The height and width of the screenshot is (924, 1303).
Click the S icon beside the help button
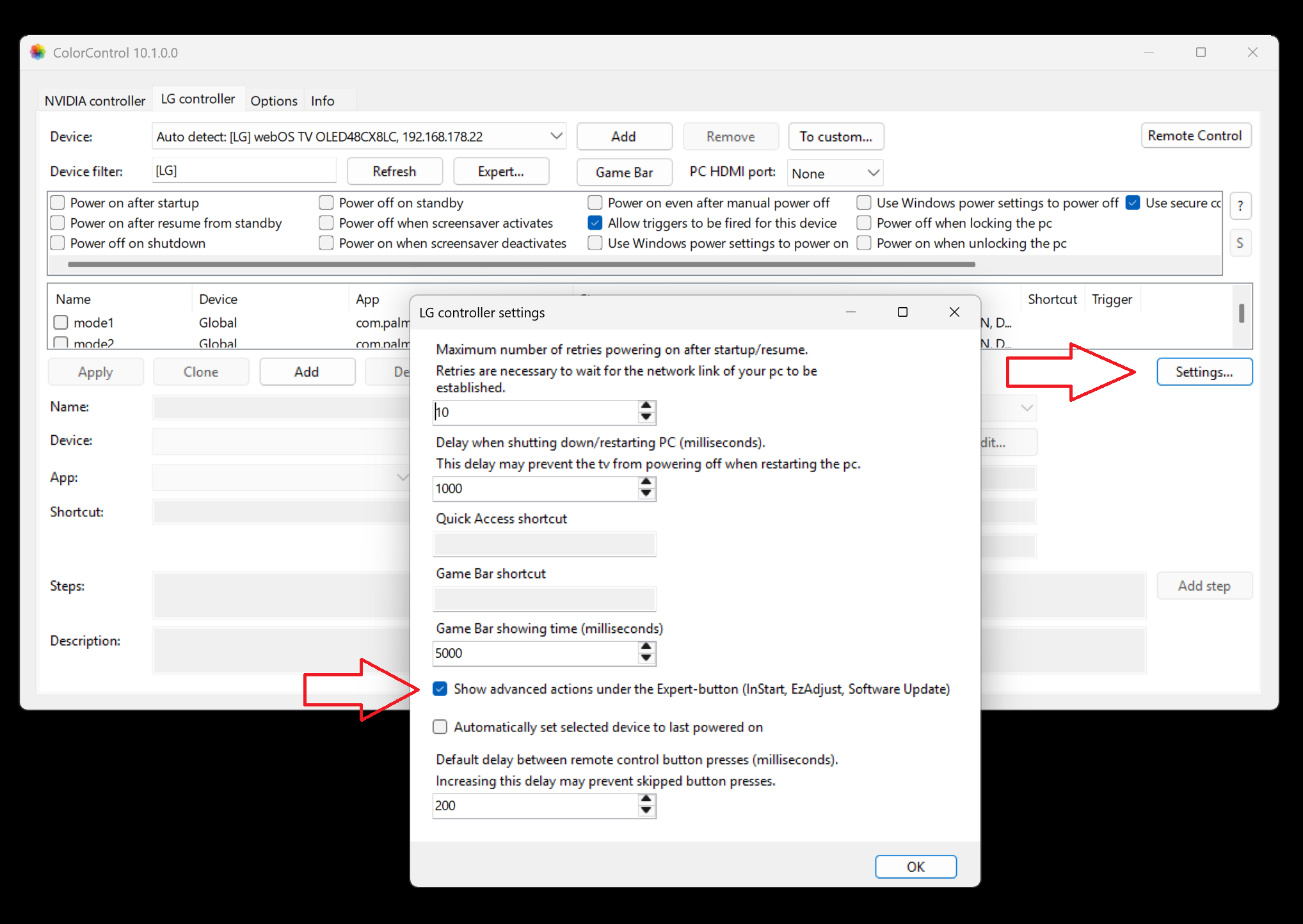1240,243
